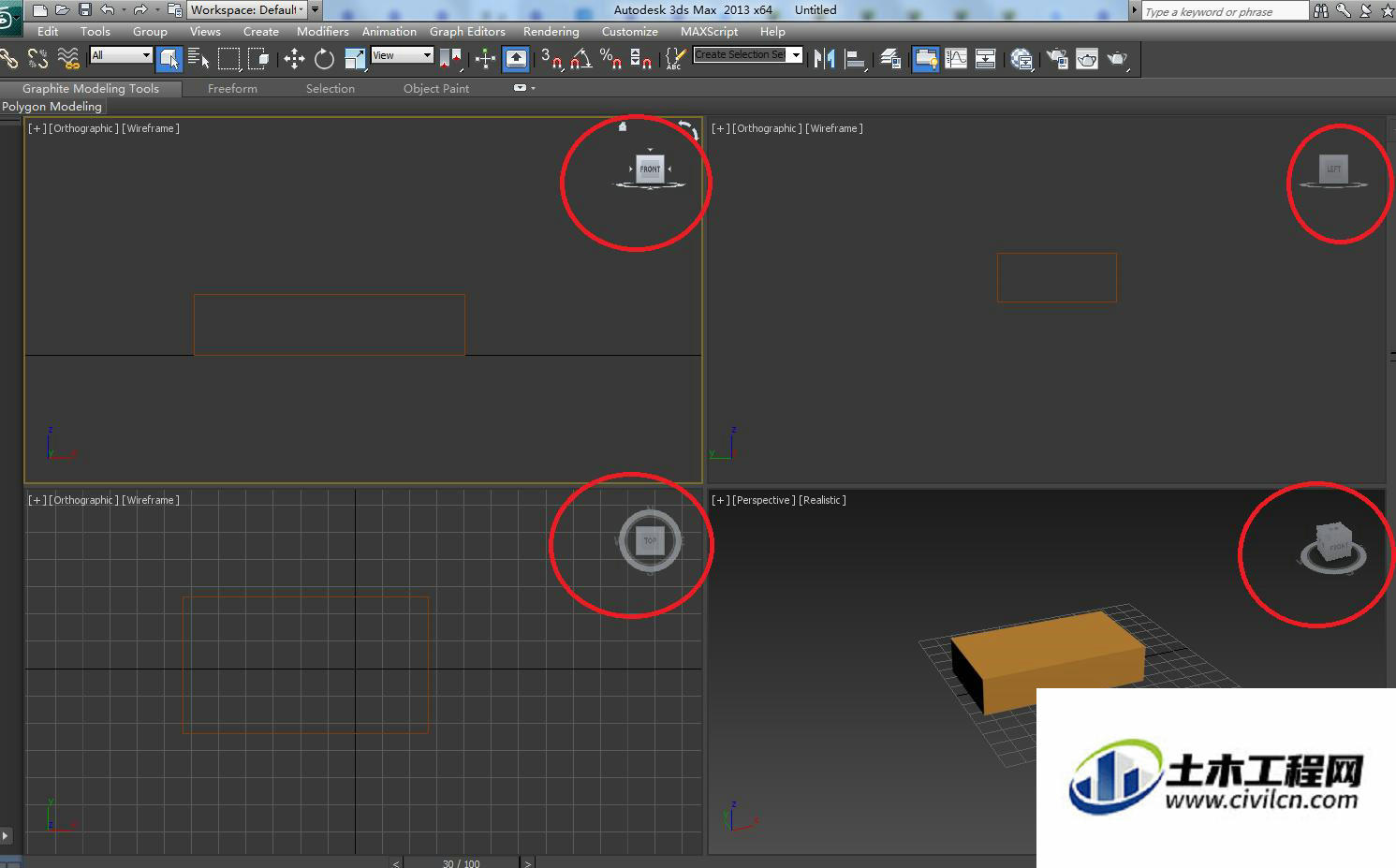
Task: Open the Modifiers menu
Action: click(322, 31)
